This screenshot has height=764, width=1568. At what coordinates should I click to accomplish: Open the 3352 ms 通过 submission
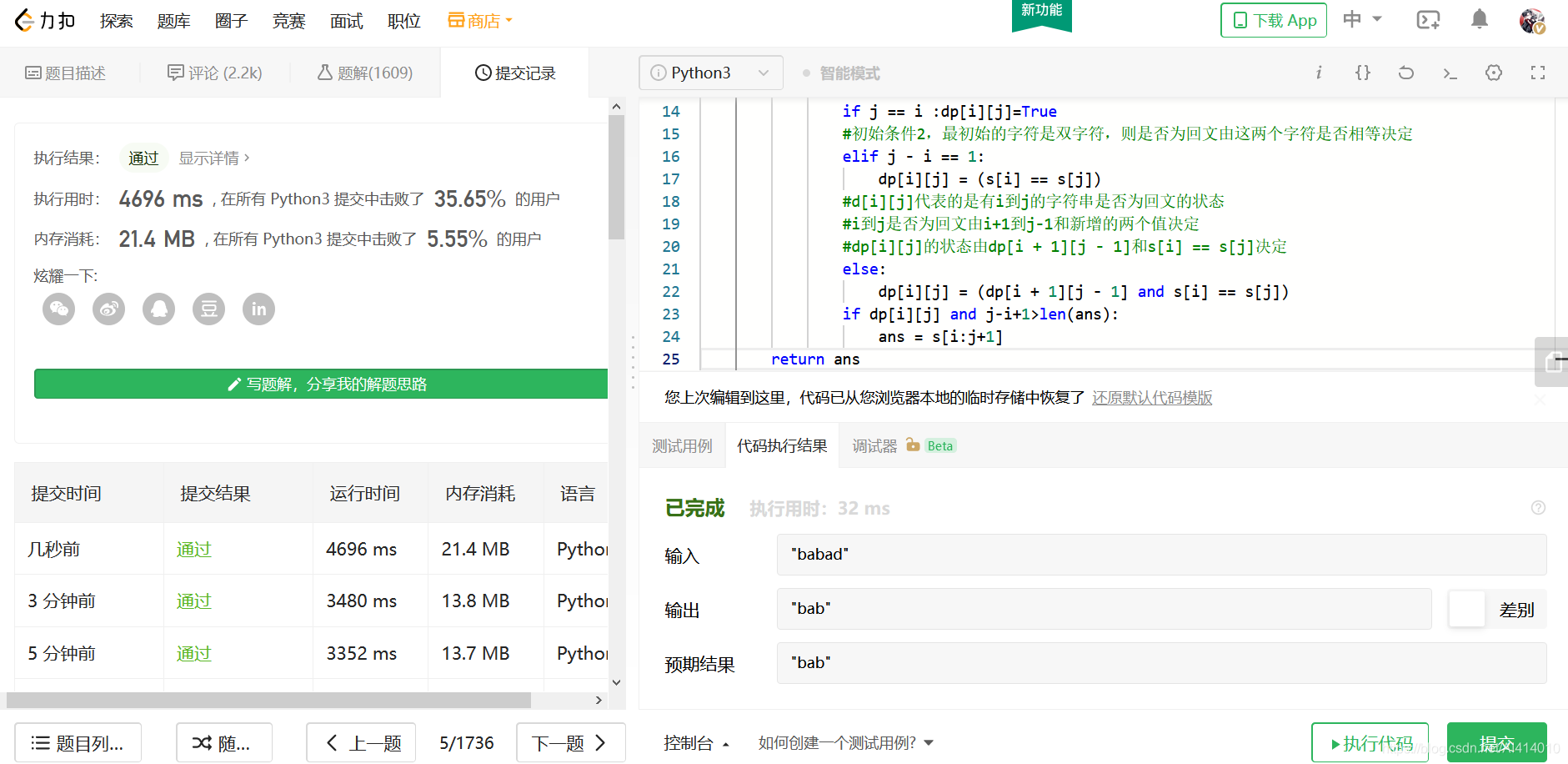[x=194, y=653]
